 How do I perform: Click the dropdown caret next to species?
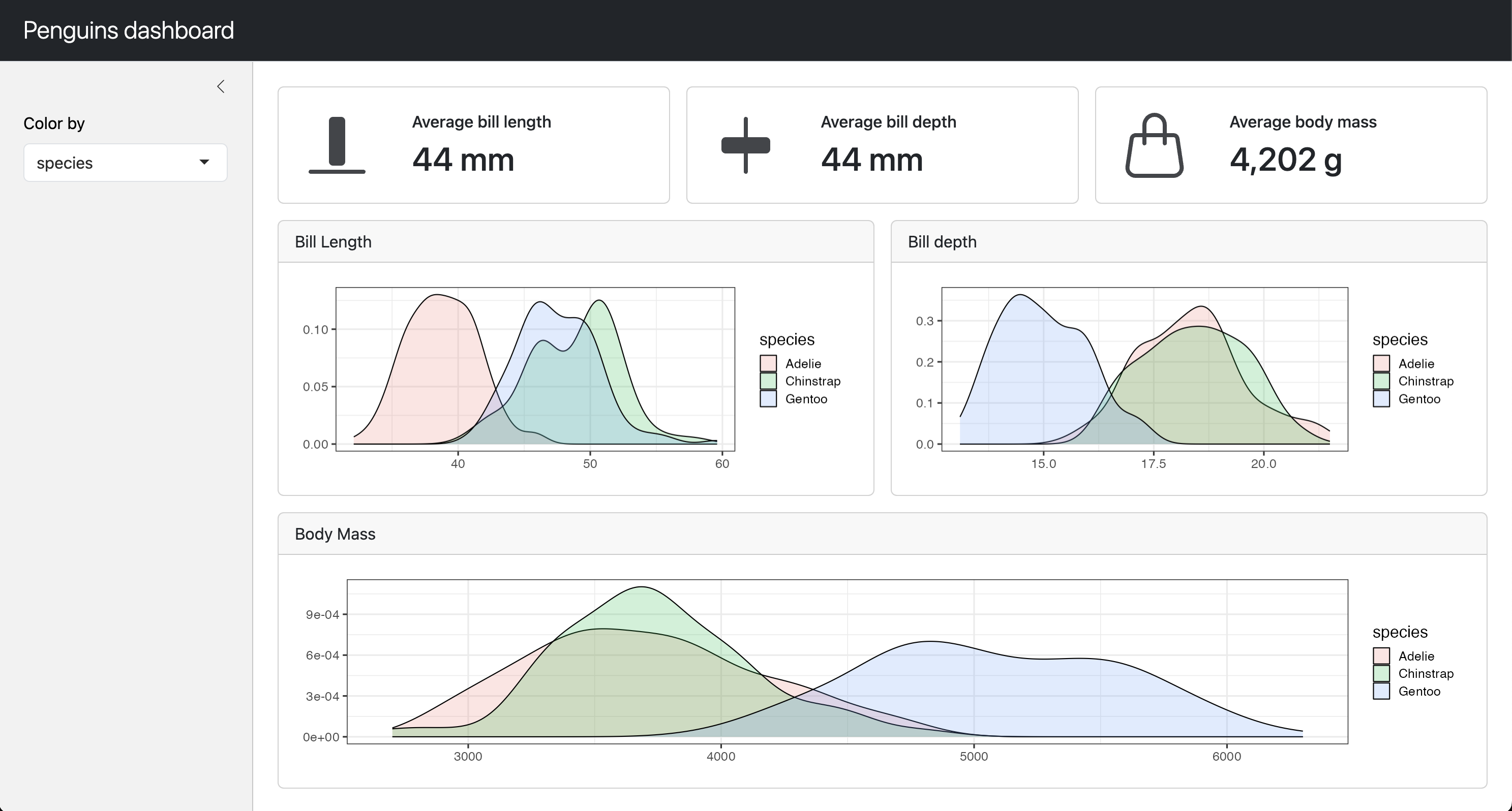click(204, 162)
